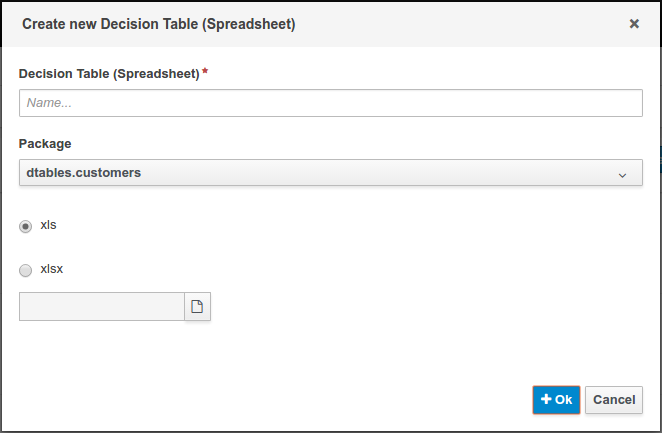Click the file browse icon

click(197, 307)
